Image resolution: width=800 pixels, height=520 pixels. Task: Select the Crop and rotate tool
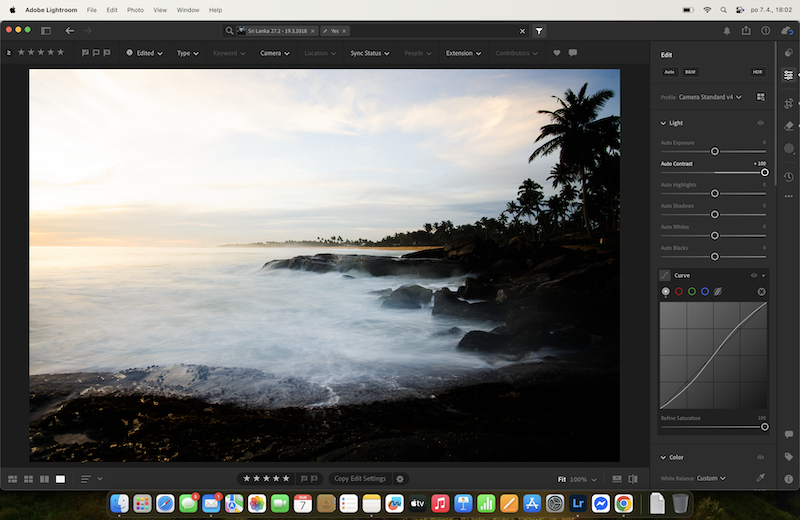(789, 104)
